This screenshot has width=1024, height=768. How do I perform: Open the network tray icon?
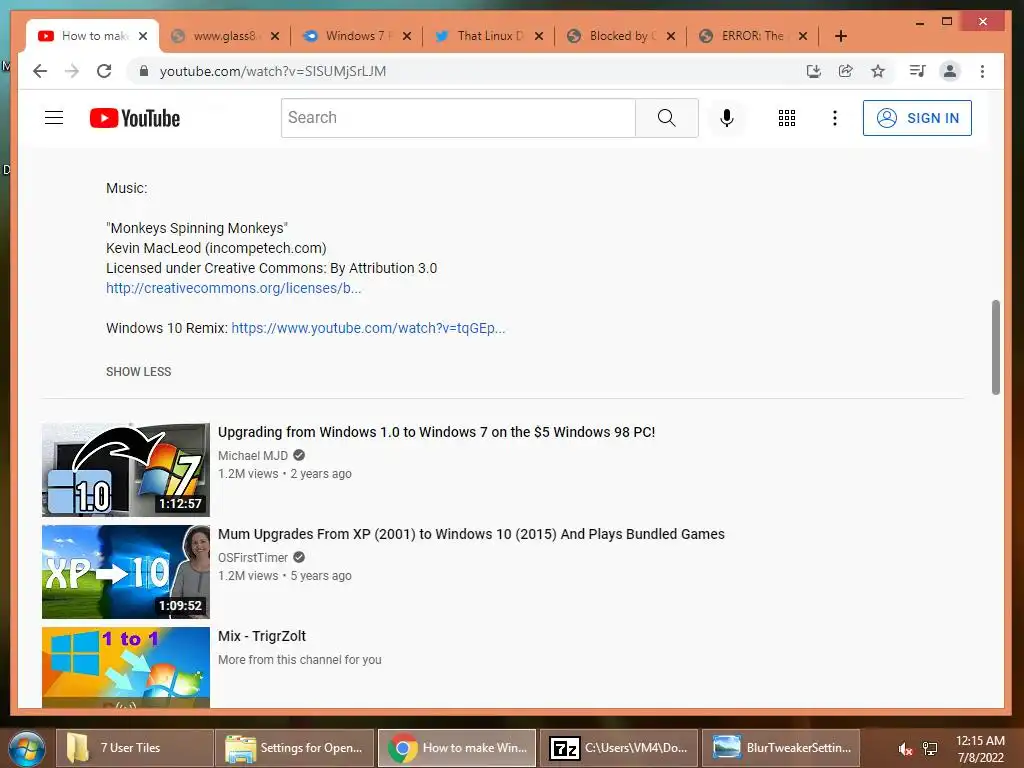[x=930, y=748]
